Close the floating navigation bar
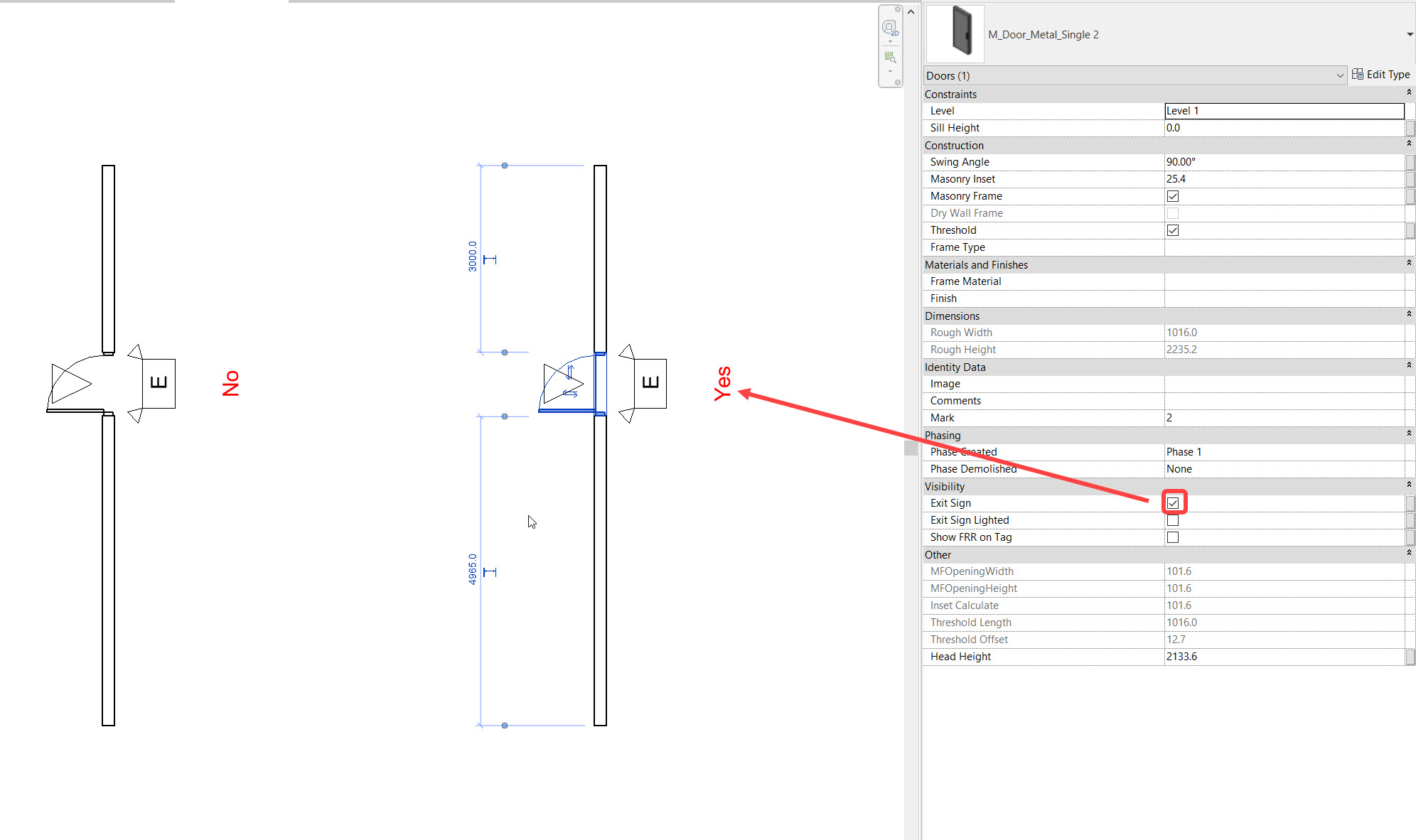 [x=898, y=9]
